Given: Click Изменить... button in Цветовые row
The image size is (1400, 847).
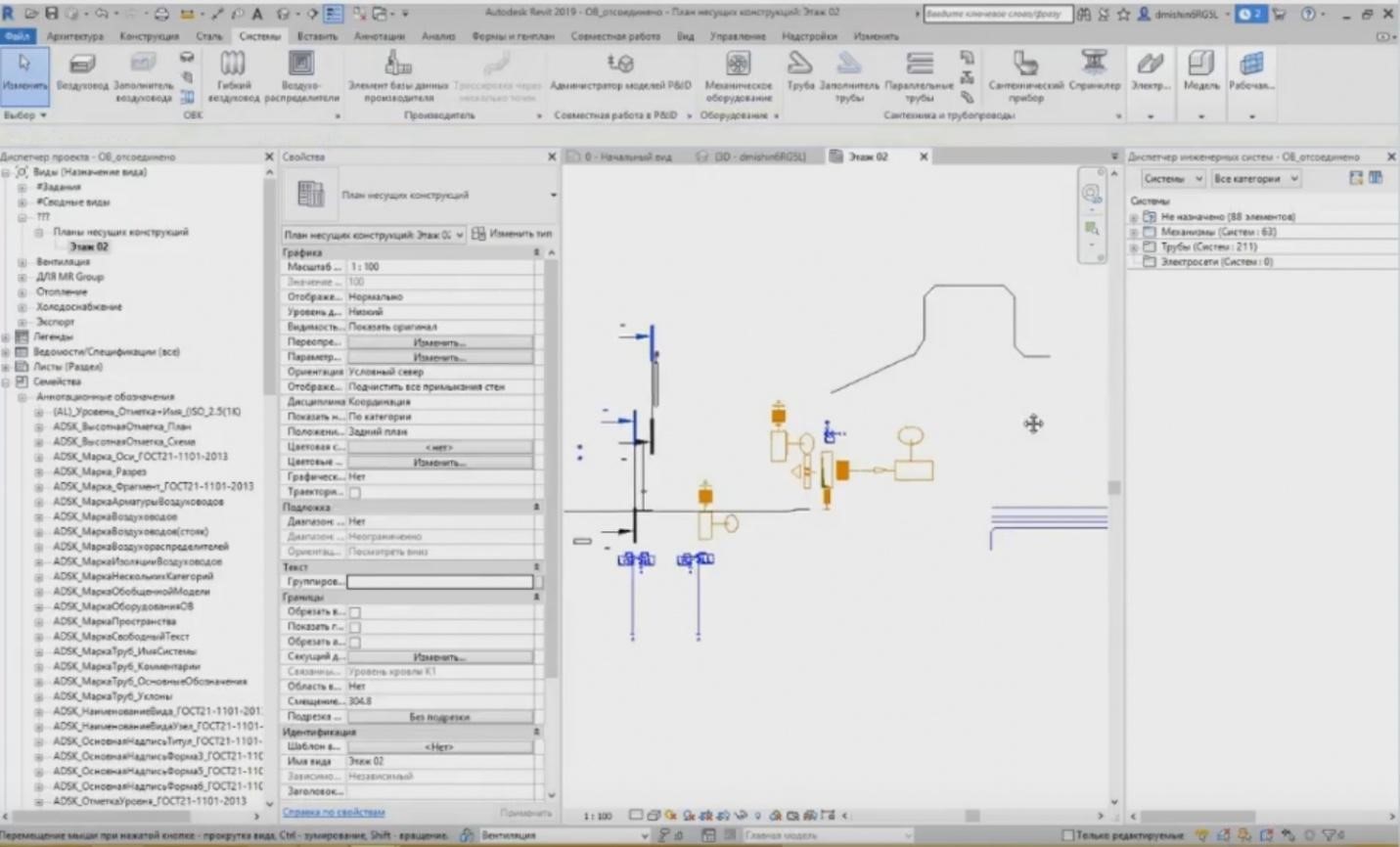Looking at the screenshot, I should pos(440,462).
